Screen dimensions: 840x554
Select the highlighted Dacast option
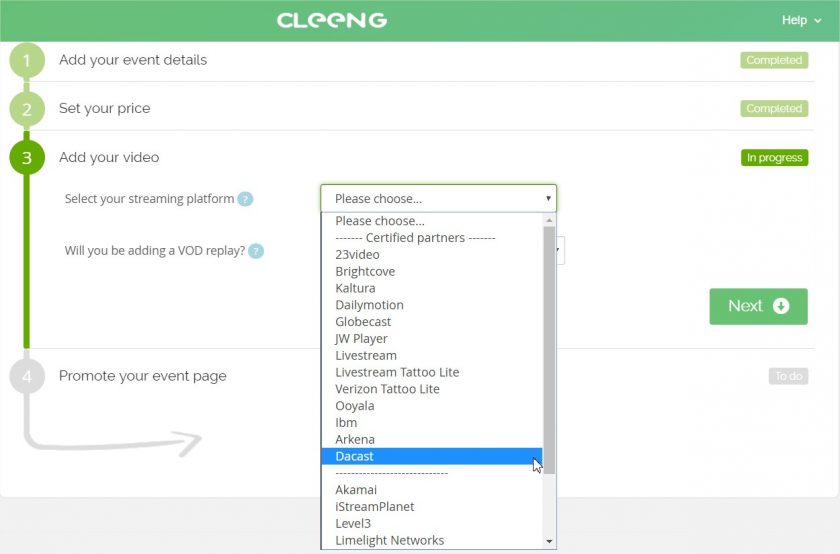pyautogui.click(x=432, y=456)
